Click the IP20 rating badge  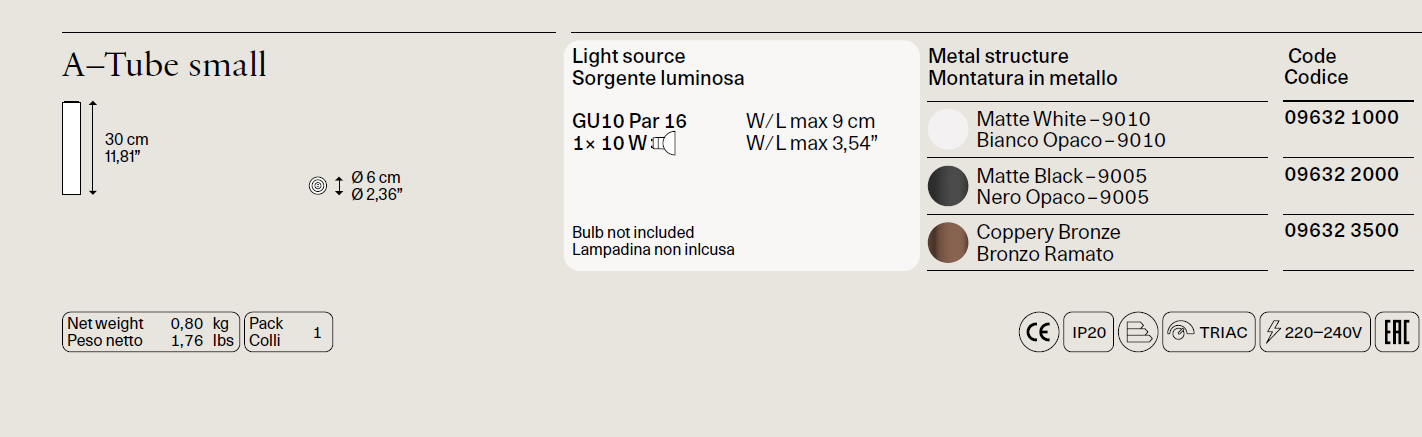1088,332
